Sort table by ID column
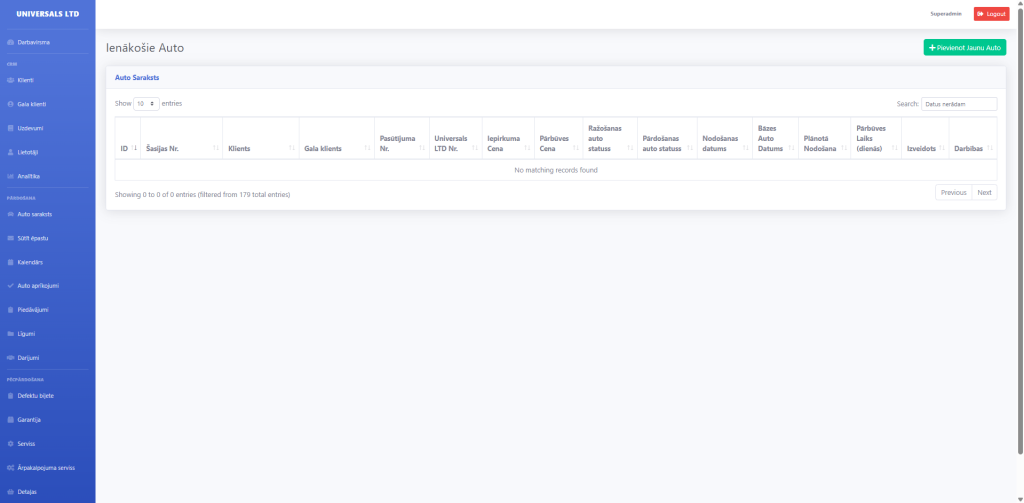1024x503 pixels. [127, 148]
